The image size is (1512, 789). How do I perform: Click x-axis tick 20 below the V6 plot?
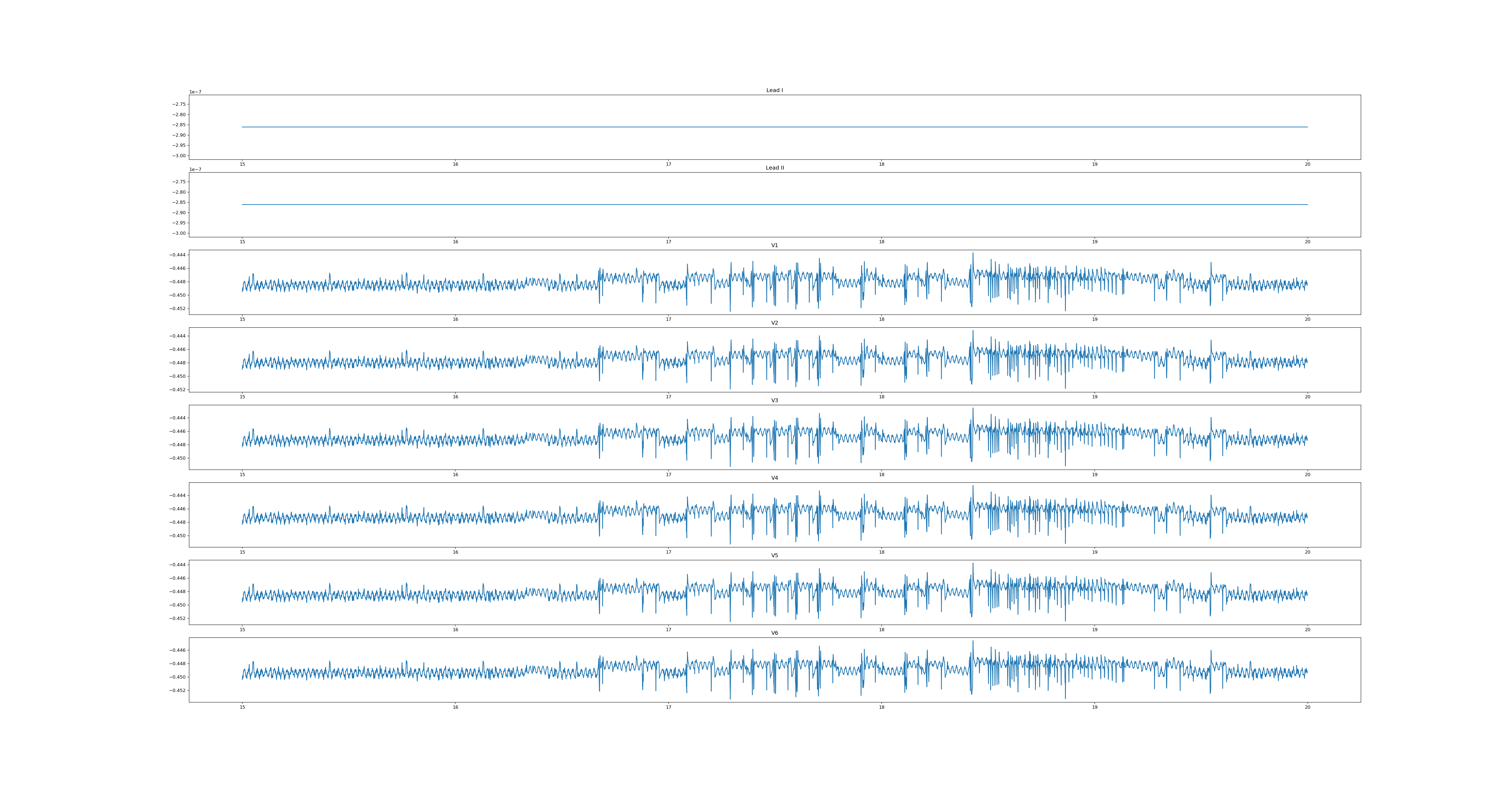pos(1307,707)
